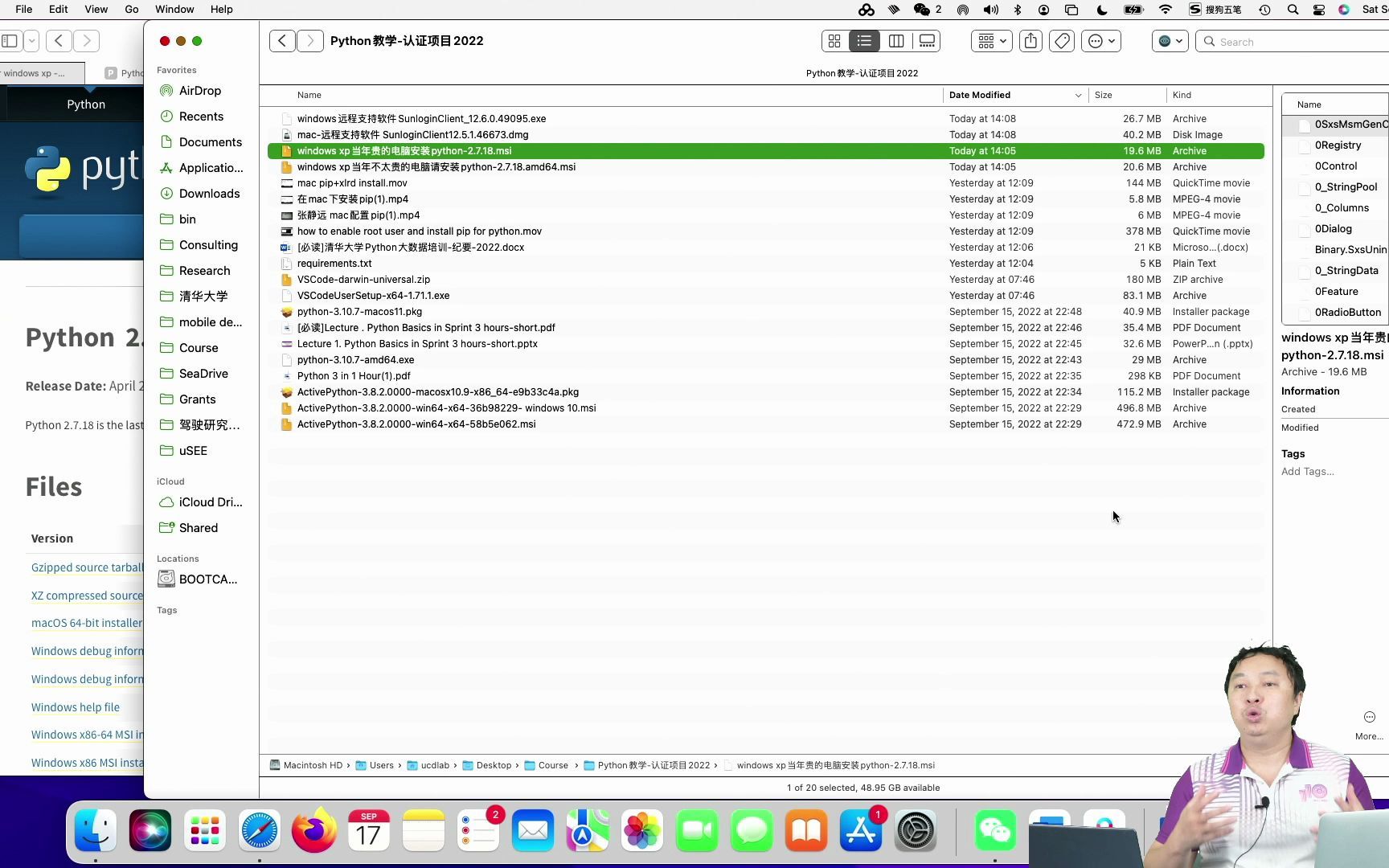Viewport: 1389px width, 868px height.
Task: Select file VSCode-darwin-universal.zip
Action: pos(765,280)
